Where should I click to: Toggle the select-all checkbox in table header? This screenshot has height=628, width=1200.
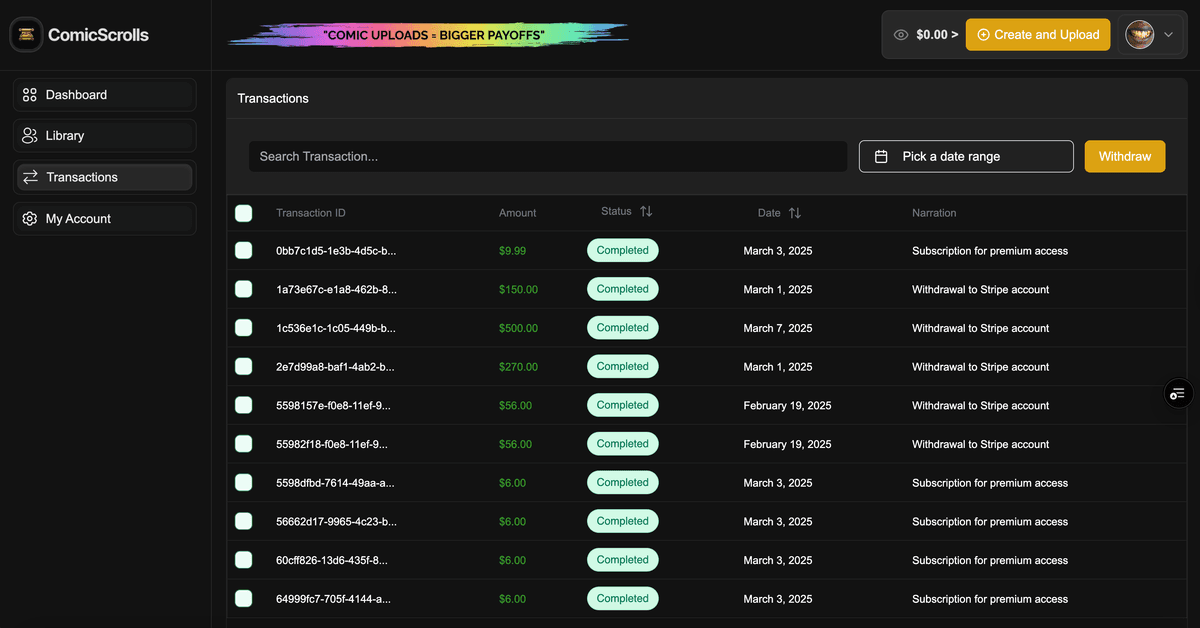(243, 213)
